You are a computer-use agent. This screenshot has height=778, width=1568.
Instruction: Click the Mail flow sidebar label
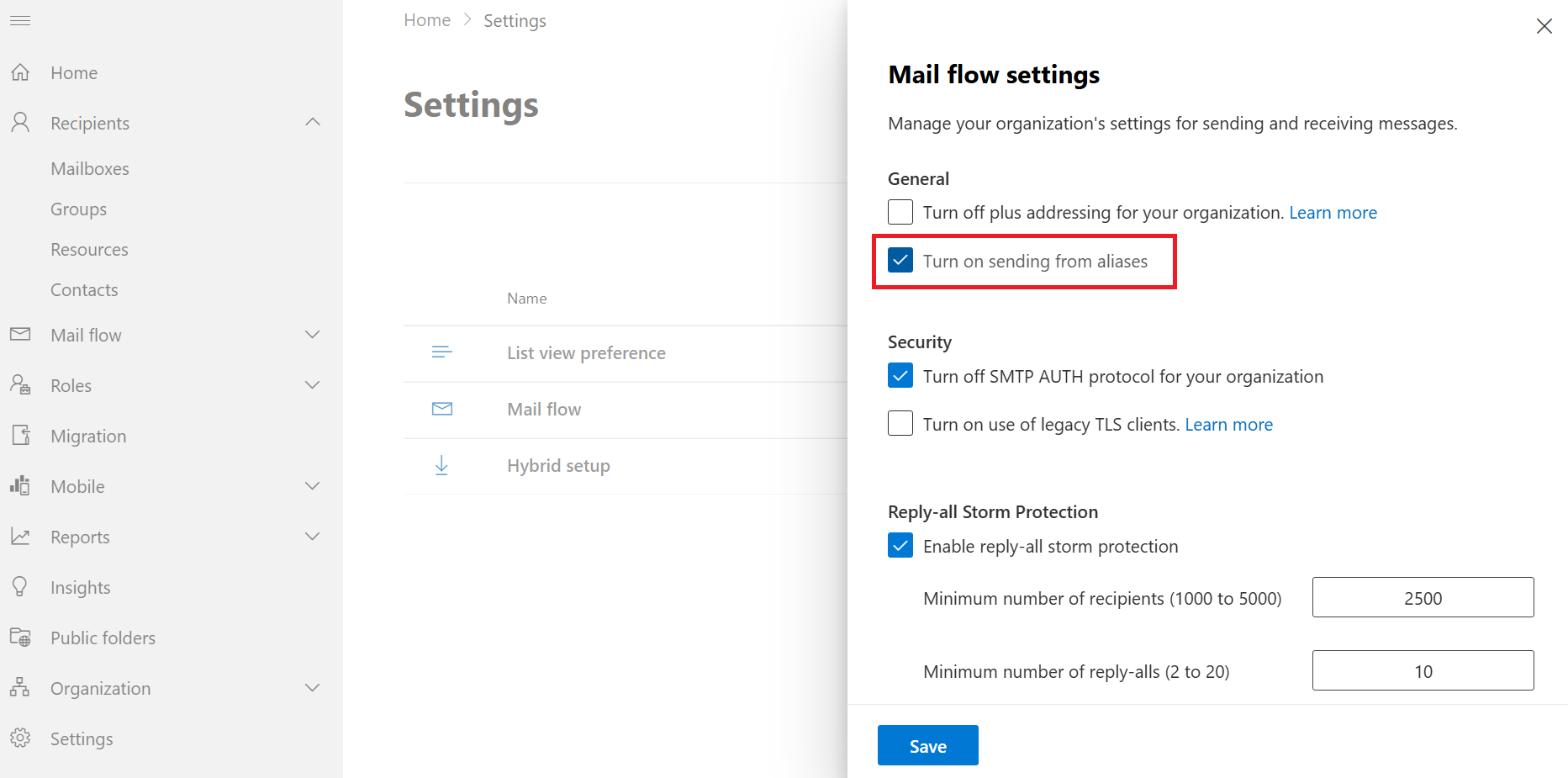point(86,336)
